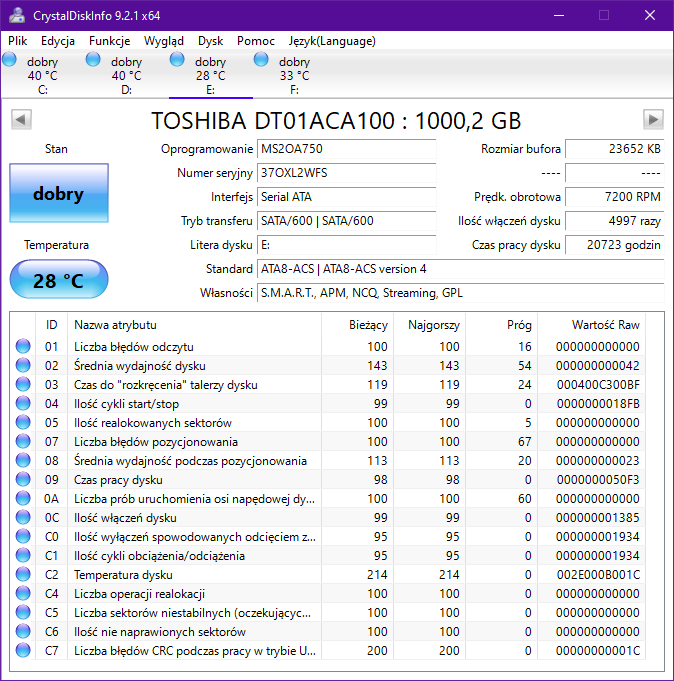Click status orb for attribute C2 temperature
674x681 pixels.
[x=23, y=575]
